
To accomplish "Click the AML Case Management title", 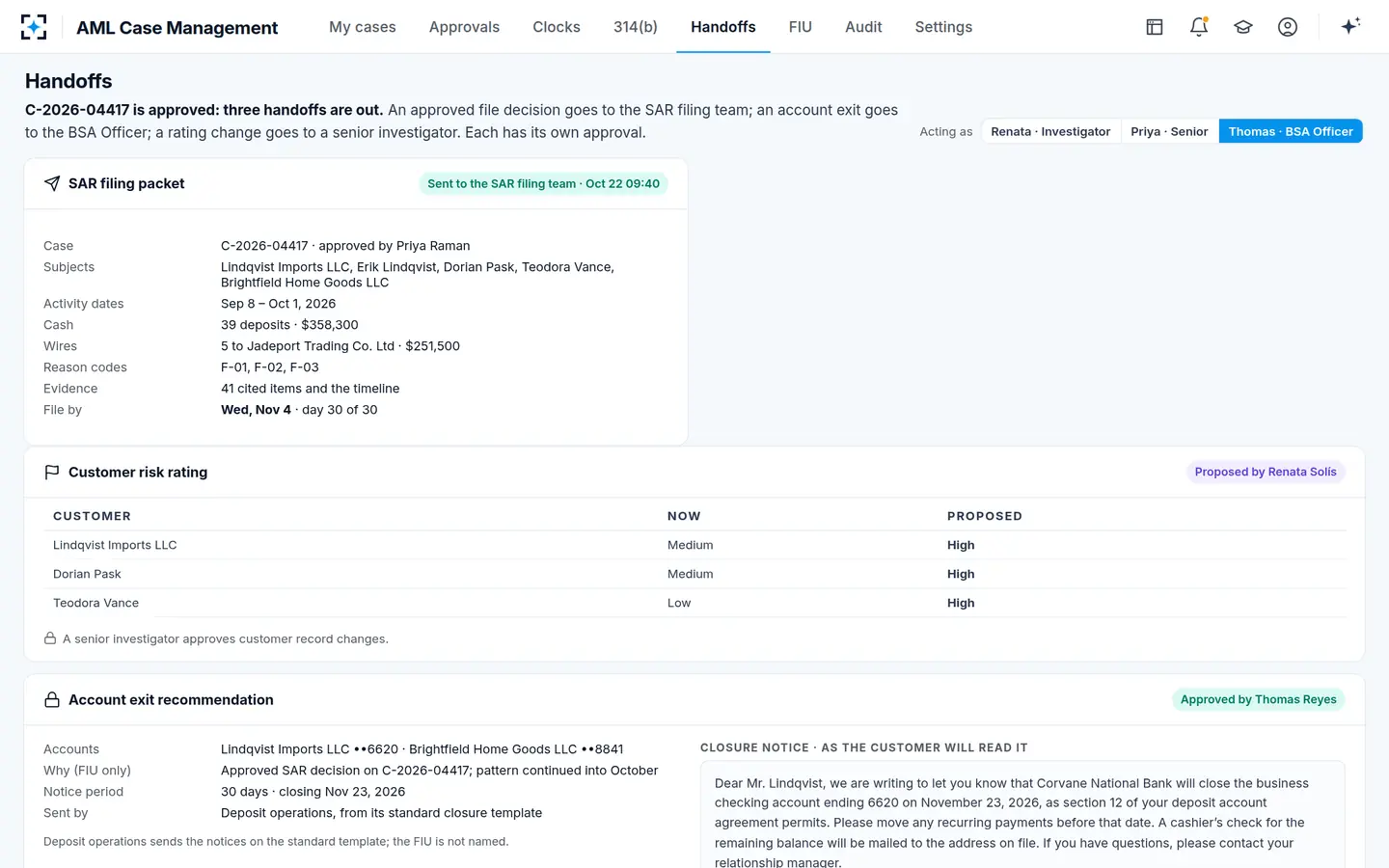I will (x=177, y=27).
